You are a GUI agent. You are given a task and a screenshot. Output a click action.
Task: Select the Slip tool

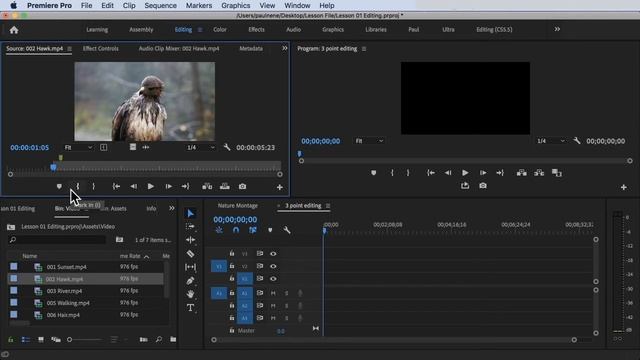point(190,267)
